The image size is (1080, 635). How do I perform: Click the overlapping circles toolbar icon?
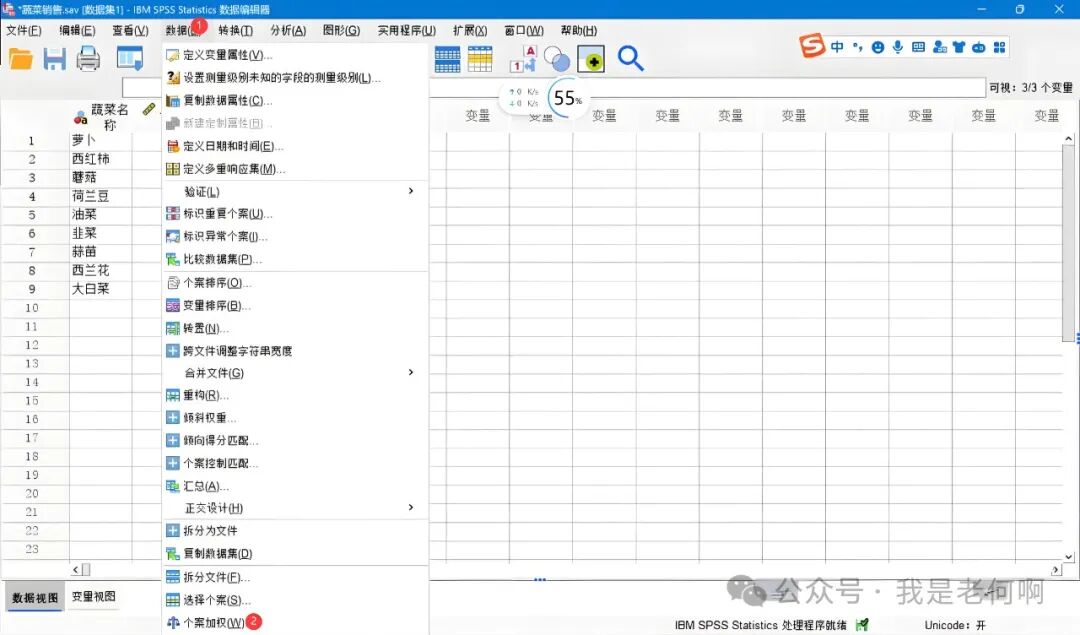pos(557,59)
